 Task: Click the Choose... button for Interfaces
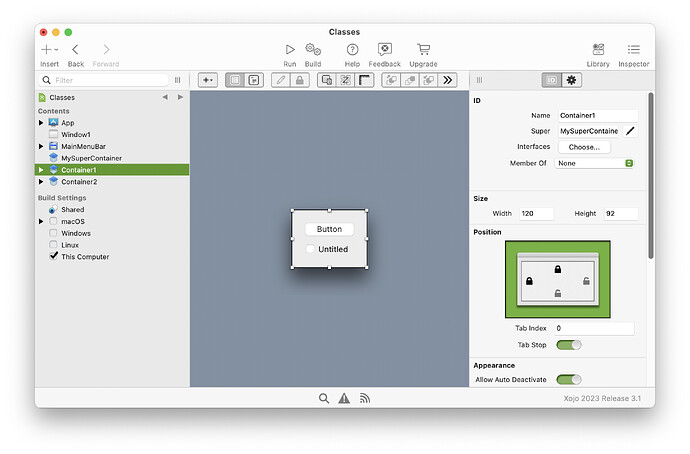(584, 147)
